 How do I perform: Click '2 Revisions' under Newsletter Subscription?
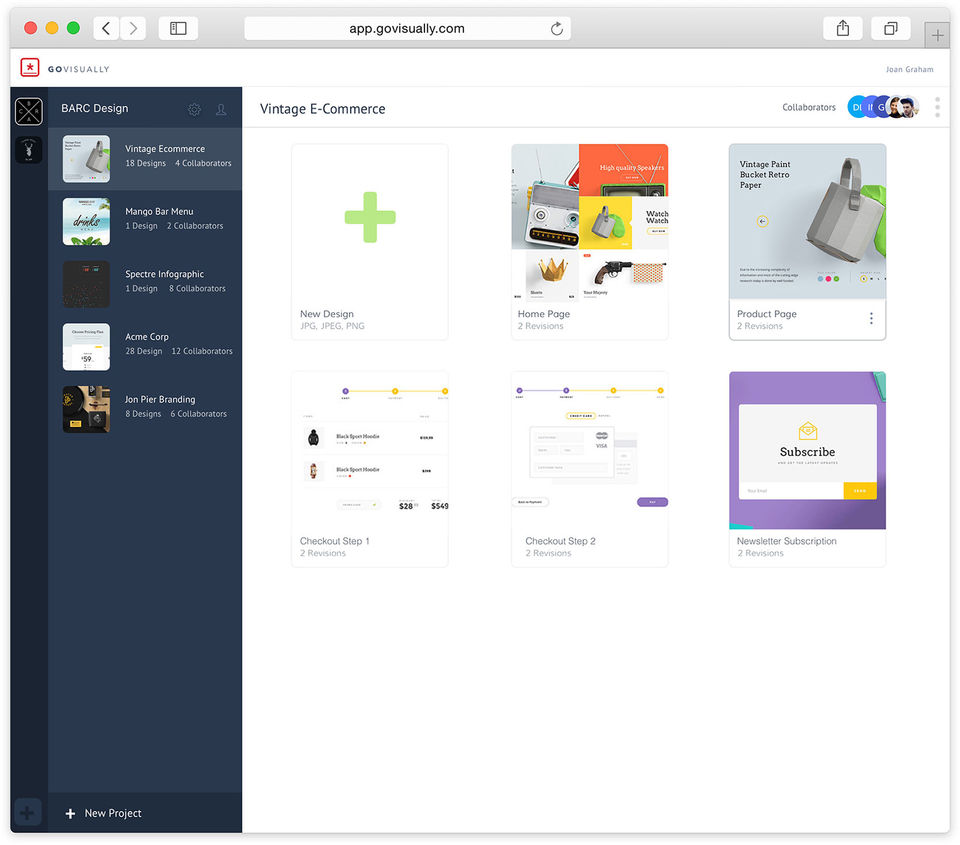click(760, 553)
